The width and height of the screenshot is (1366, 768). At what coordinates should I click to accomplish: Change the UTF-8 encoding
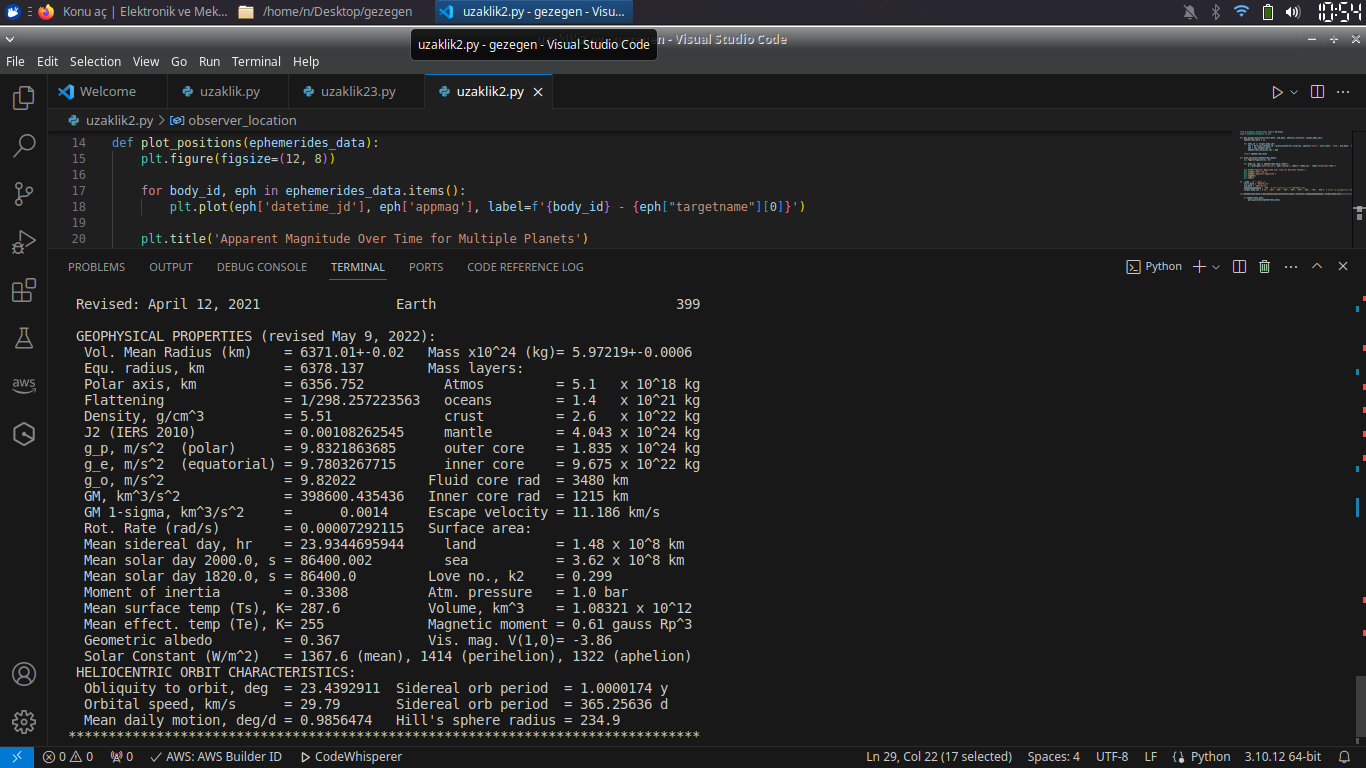[1112, 757]
